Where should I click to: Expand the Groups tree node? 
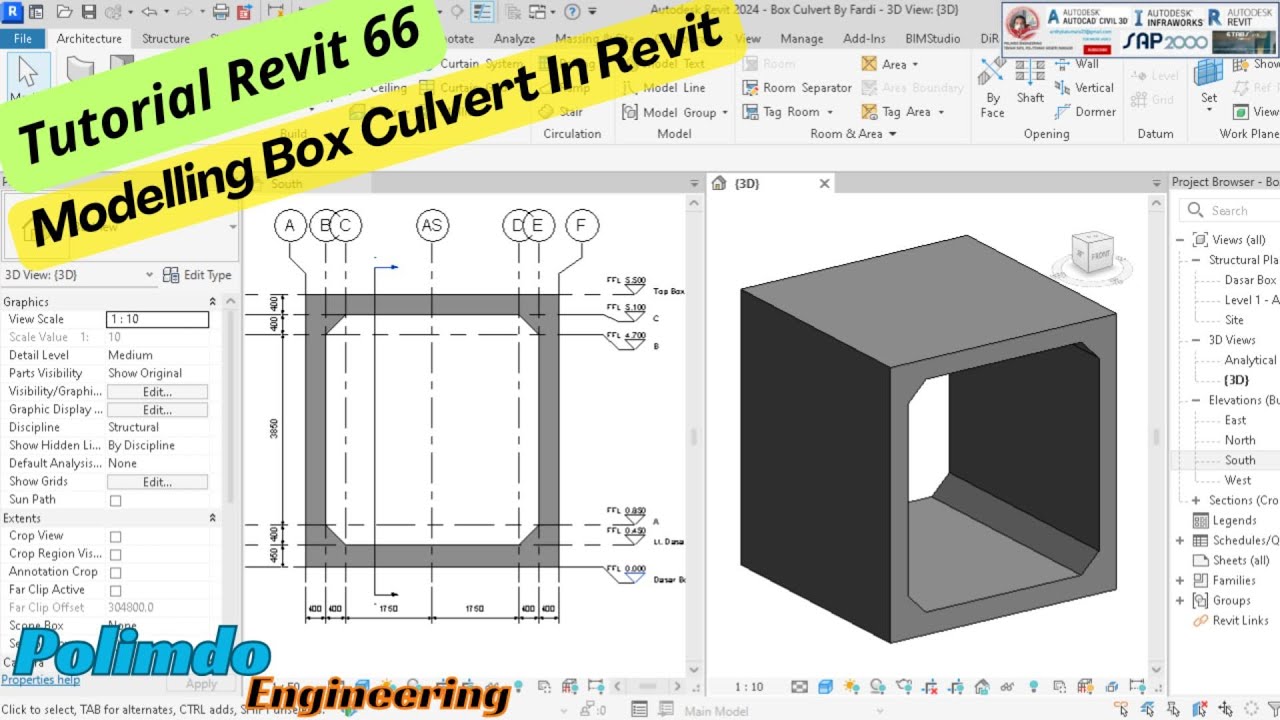[x=1180, y=600]
